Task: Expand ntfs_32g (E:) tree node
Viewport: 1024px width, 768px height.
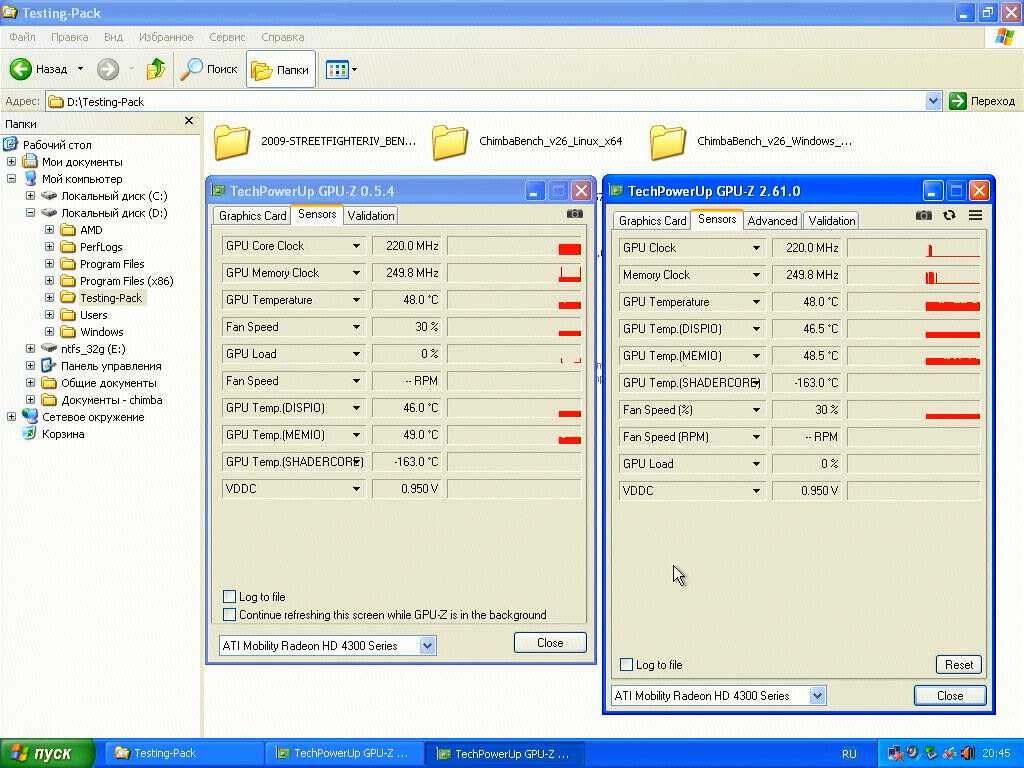Action: click(x=30, y=348)
